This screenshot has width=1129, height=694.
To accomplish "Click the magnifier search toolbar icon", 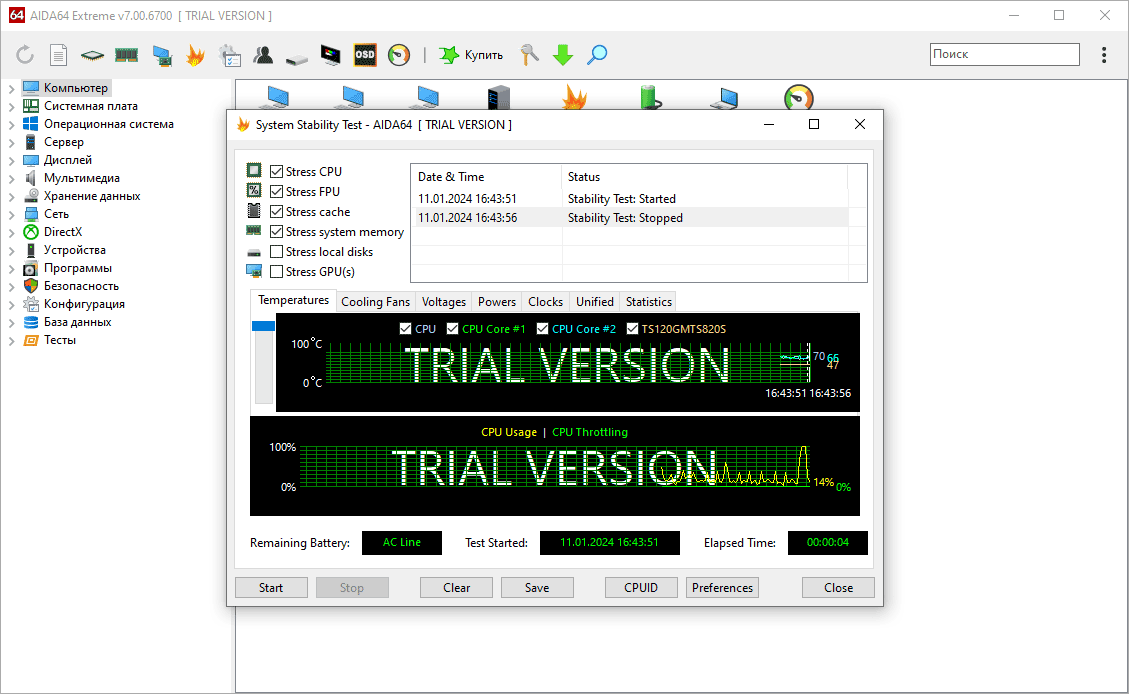I will (597, 55).
